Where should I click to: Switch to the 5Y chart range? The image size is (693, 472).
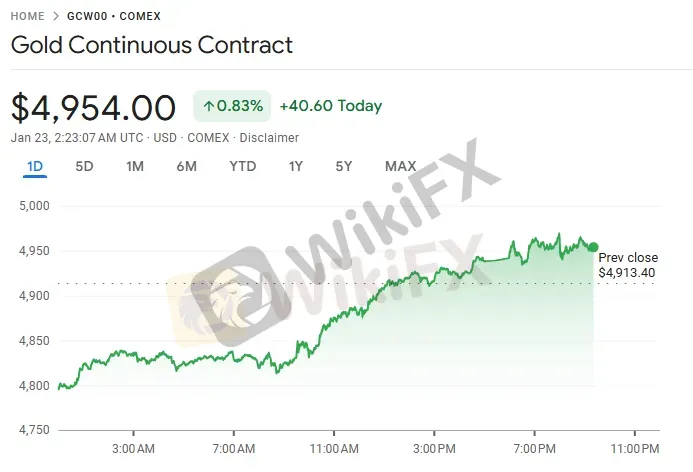coord(344,166)
